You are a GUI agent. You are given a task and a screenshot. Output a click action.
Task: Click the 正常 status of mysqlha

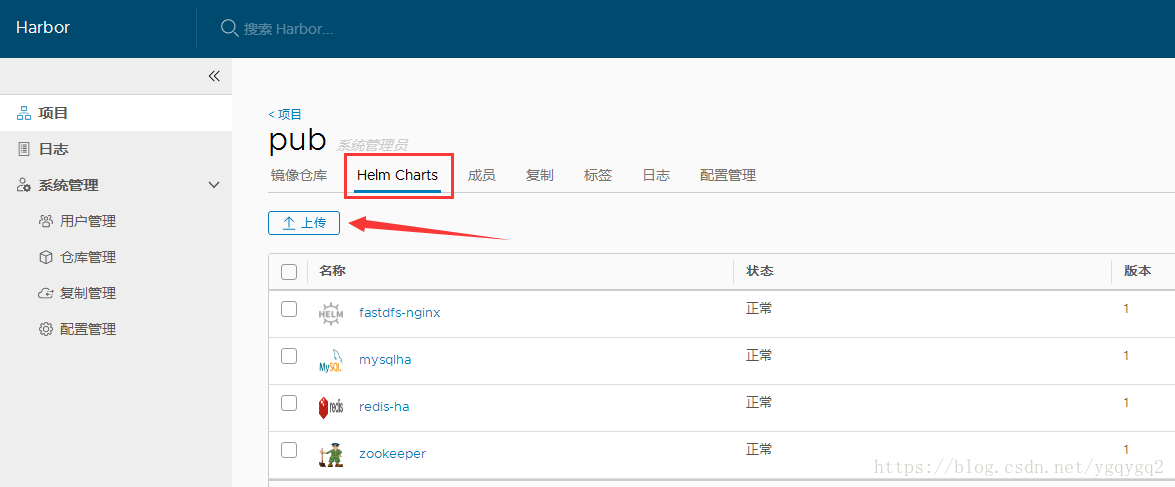click(758, 354)
